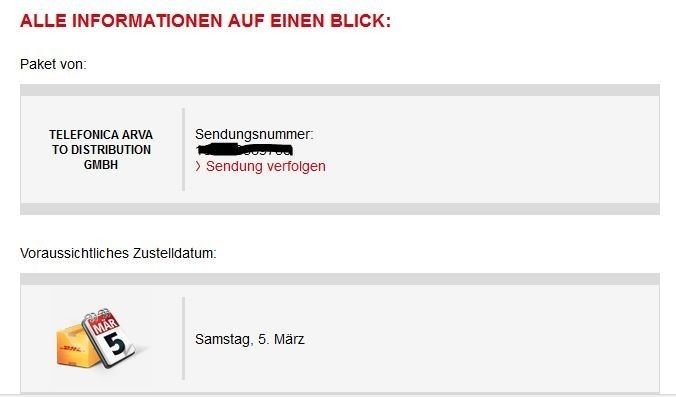Click the gray top bar of sender box
Image resolution: width=676 pixels, height=397 pixels.
pos(340,90)
